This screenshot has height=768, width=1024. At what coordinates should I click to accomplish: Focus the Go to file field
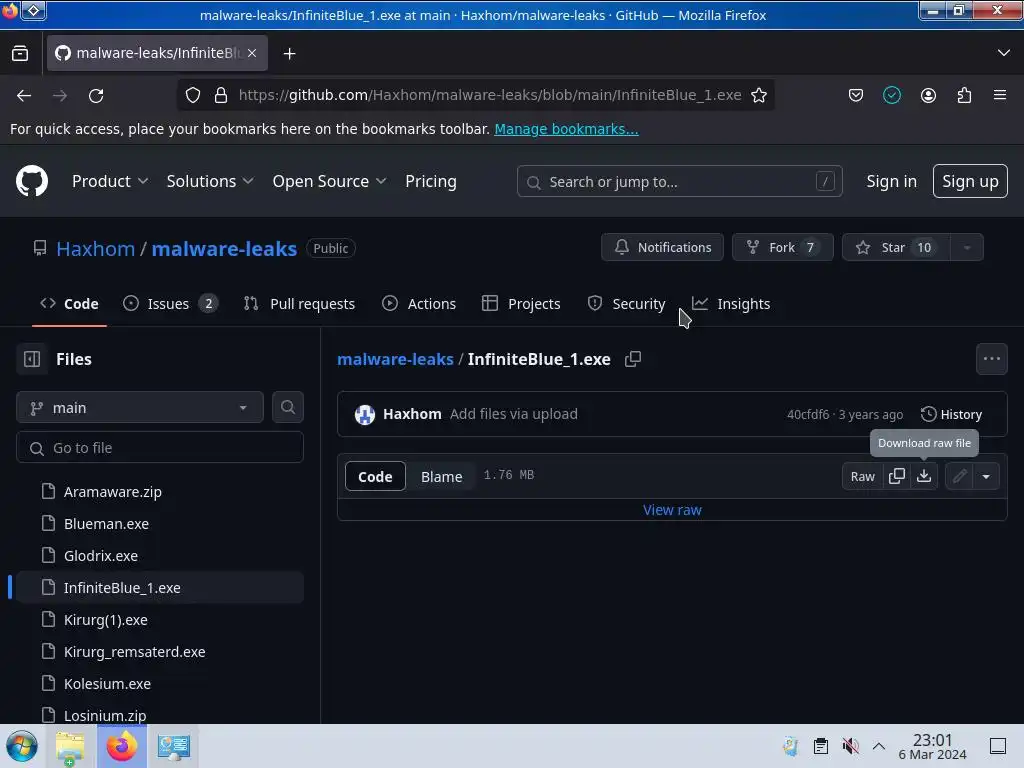[159, 448]
